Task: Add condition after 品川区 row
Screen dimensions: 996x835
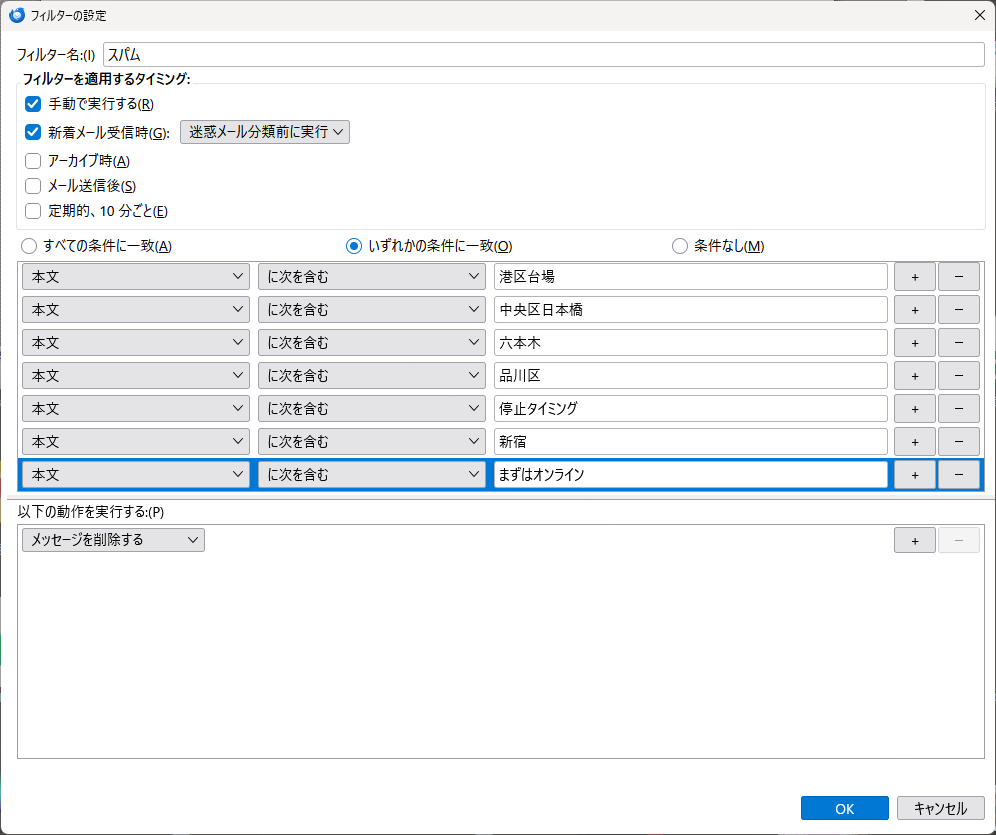Action: (x=915, y=376)
